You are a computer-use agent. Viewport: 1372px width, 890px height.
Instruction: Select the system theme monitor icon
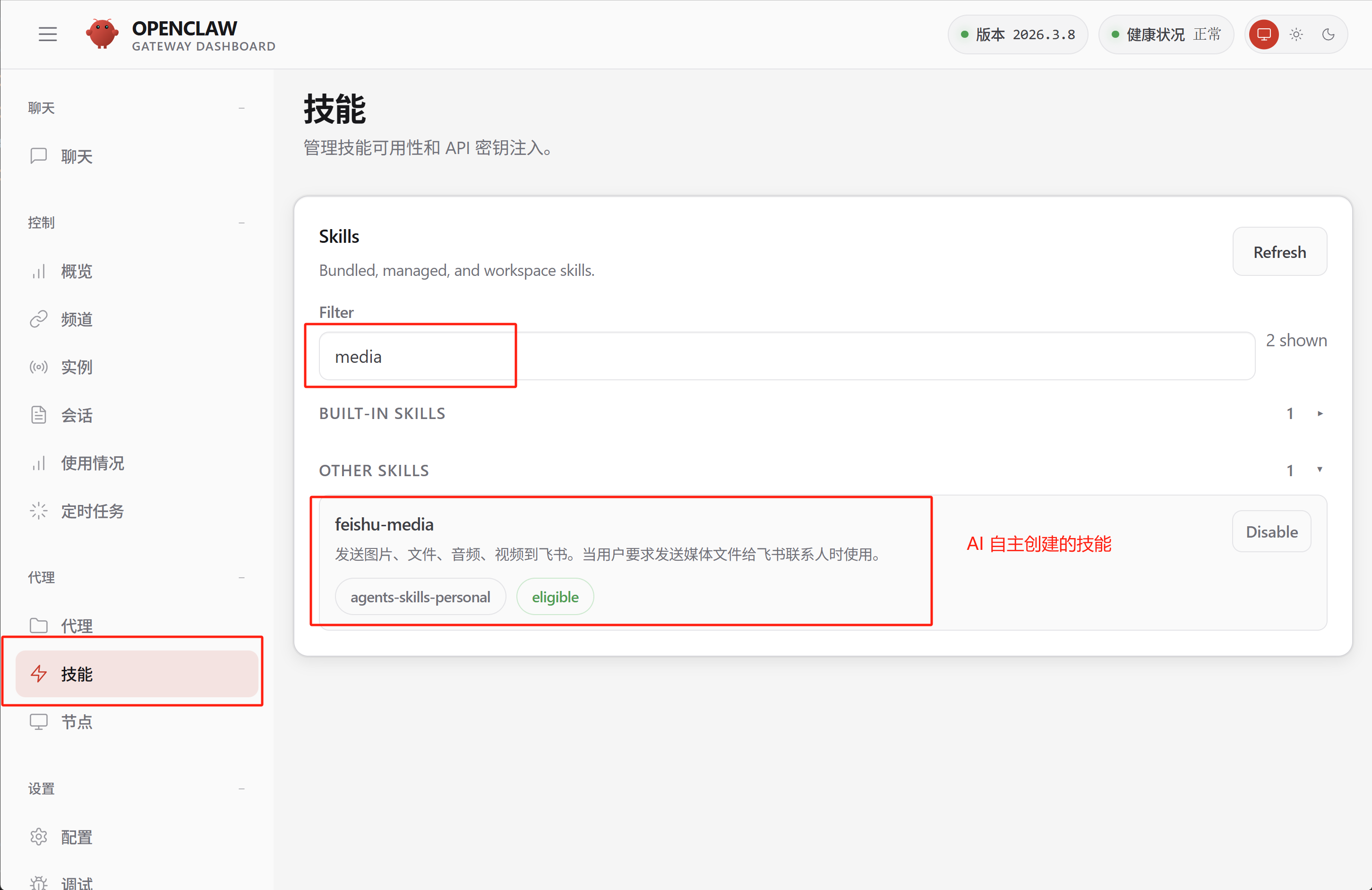coord(1264,34)
